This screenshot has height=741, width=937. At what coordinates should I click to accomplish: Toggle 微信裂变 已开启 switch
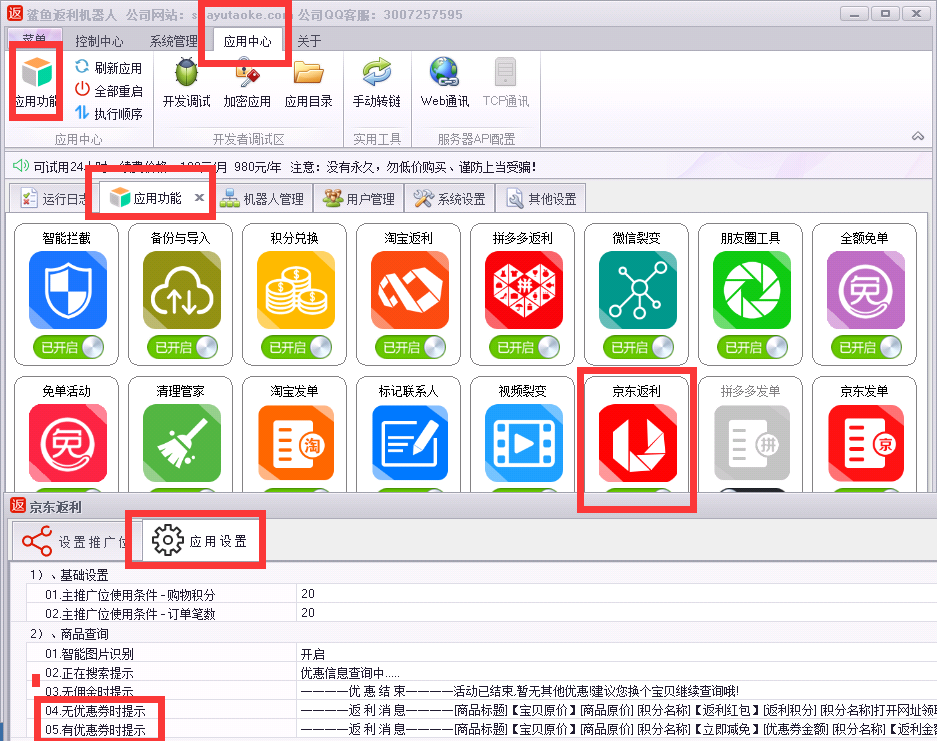point(639,347)
